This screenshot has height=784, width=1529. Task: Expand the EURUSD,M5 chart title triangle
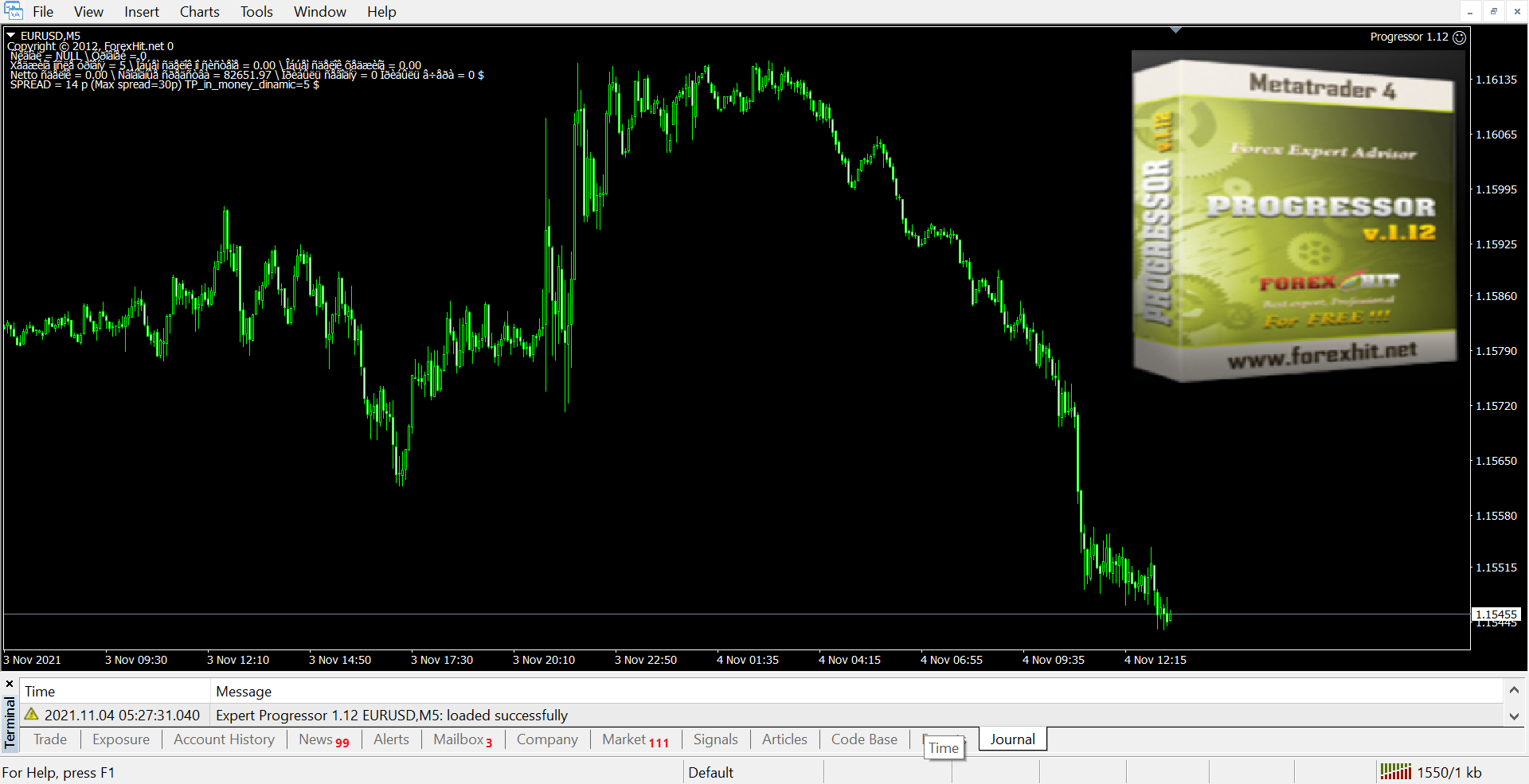pyautogui.click(x=11, y=36)
